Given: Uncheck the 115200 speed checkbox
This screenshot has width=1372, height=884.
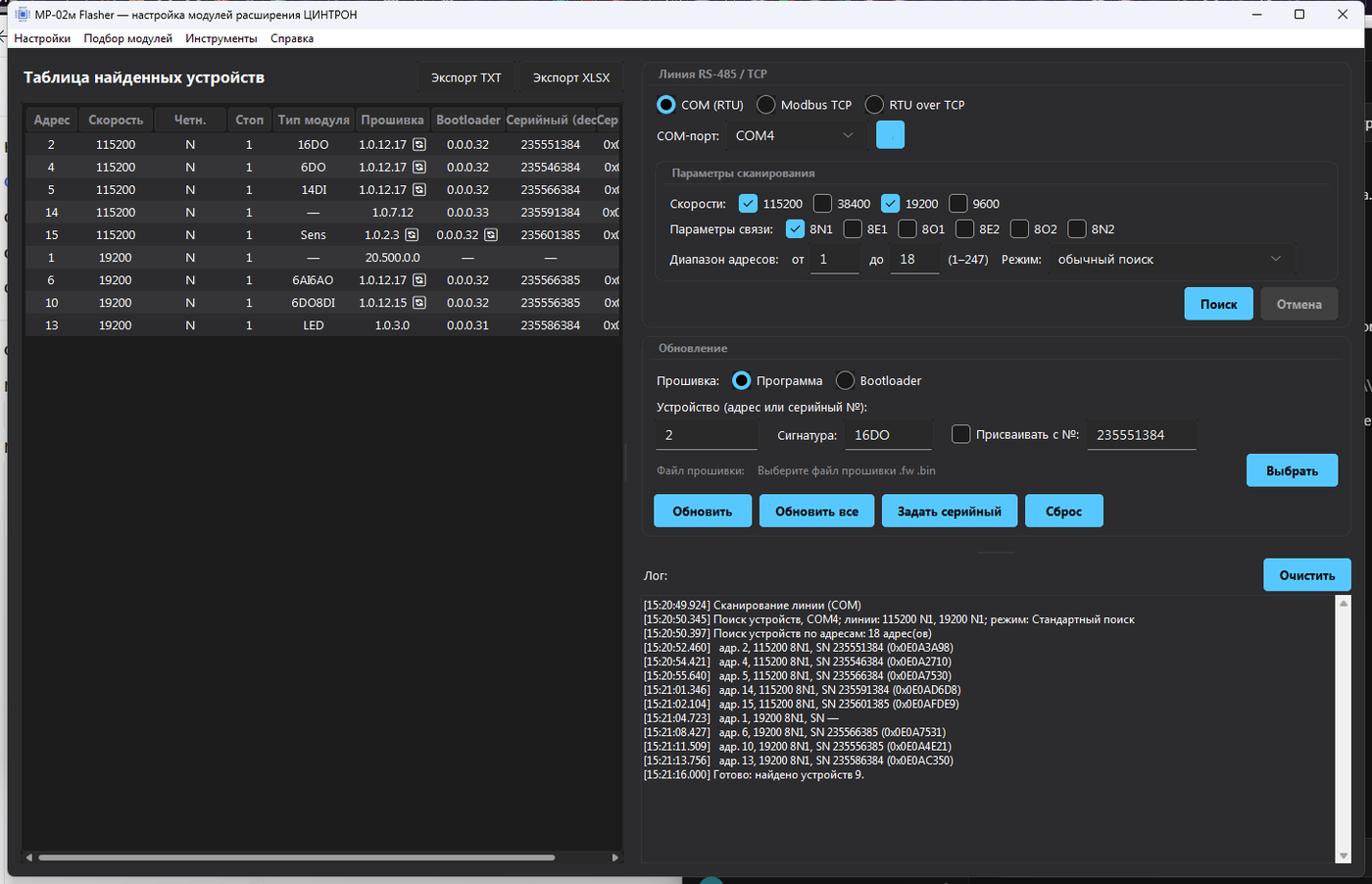Looking at the screenshot, I should 748,204.
